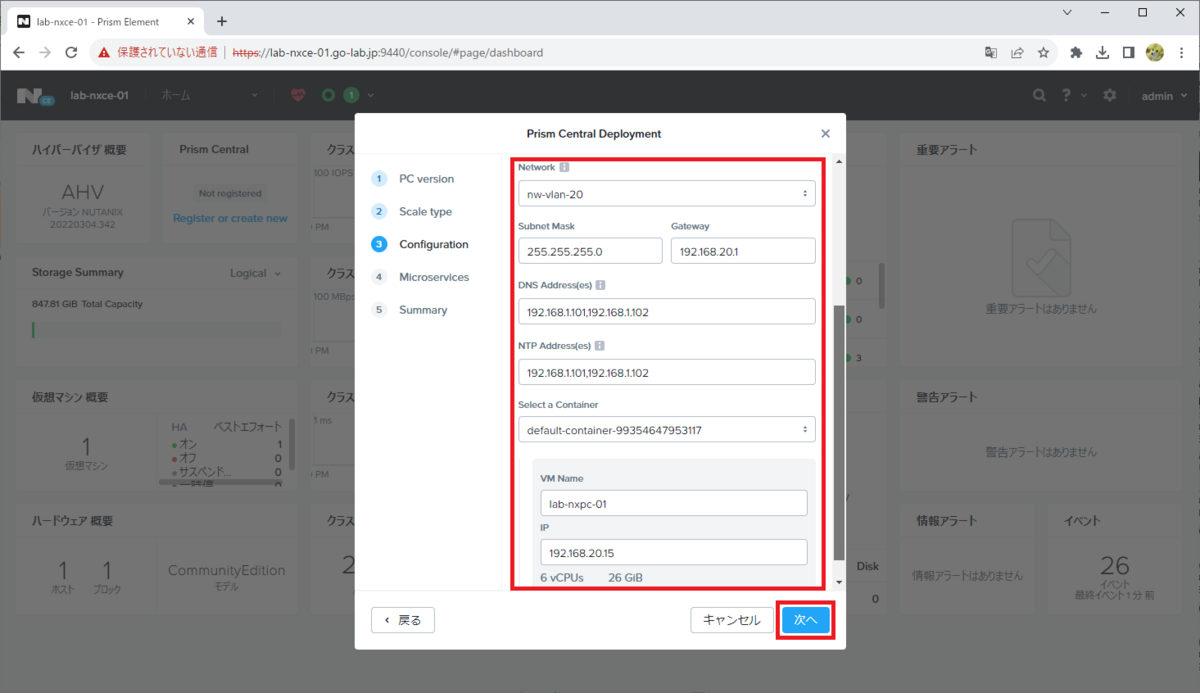
Task: Click the Subnet Mask field
Action: (x=590, y=251)
